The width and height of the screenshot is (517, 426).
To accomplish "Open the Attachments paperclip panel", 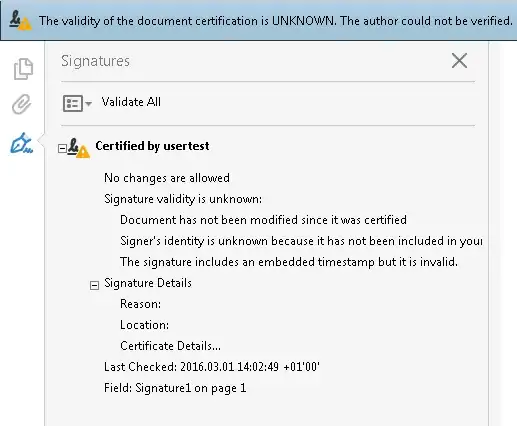I will point(22,104).
